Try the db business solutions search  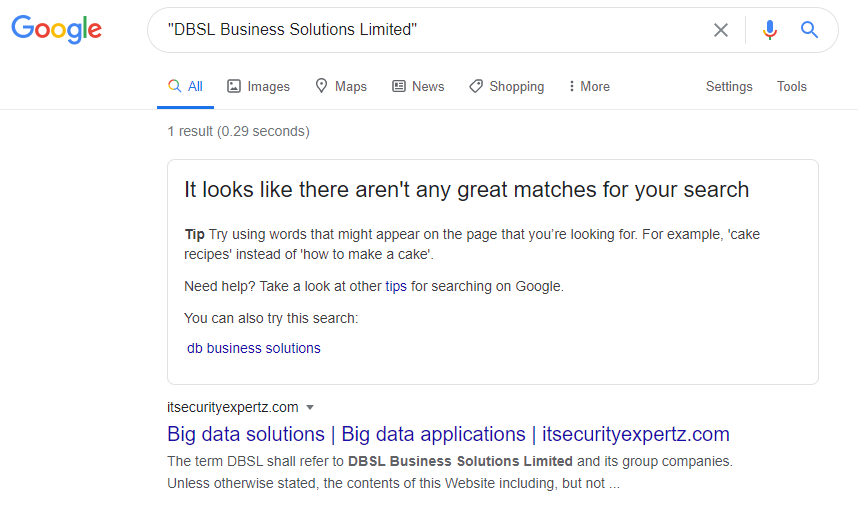point(254,348)
